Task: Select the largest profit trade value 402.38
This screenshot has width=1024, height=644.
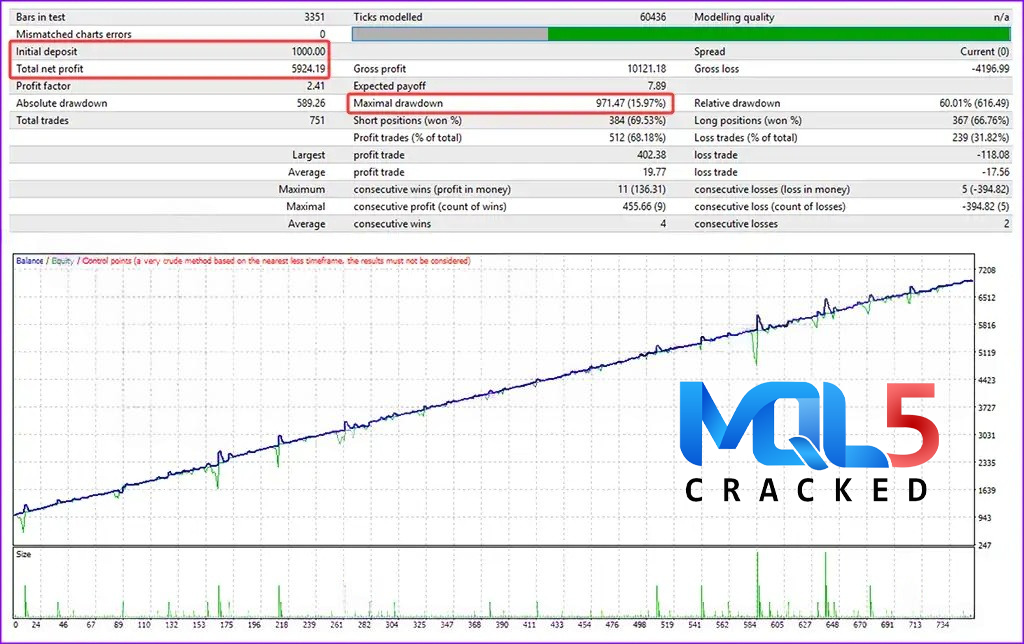Action: click(x=651, y=155)
